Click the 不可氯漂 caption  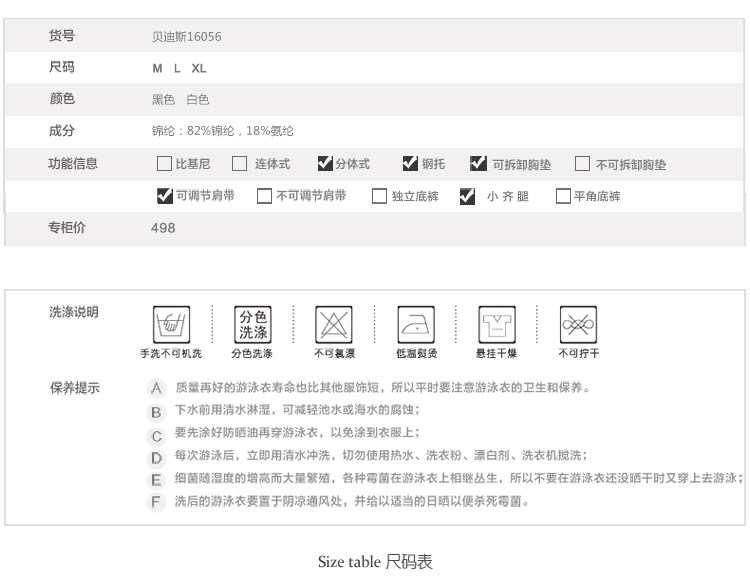(334, 353)
